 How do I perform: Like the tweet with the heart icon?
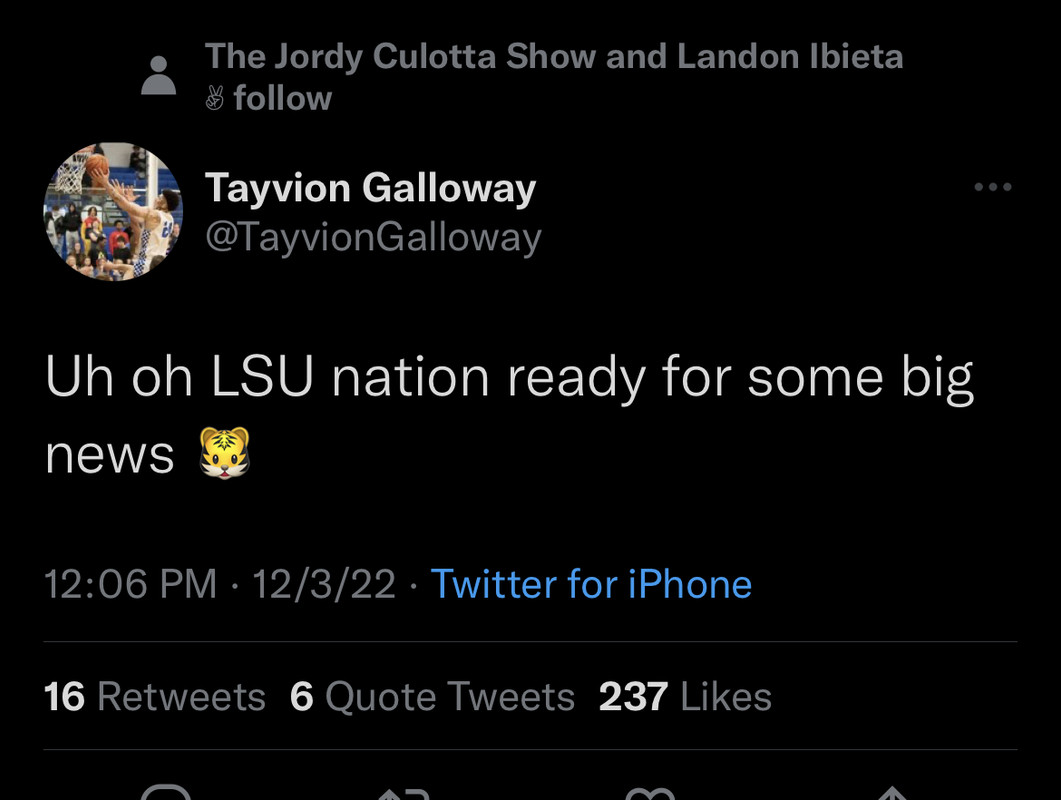tap(650, 793)
